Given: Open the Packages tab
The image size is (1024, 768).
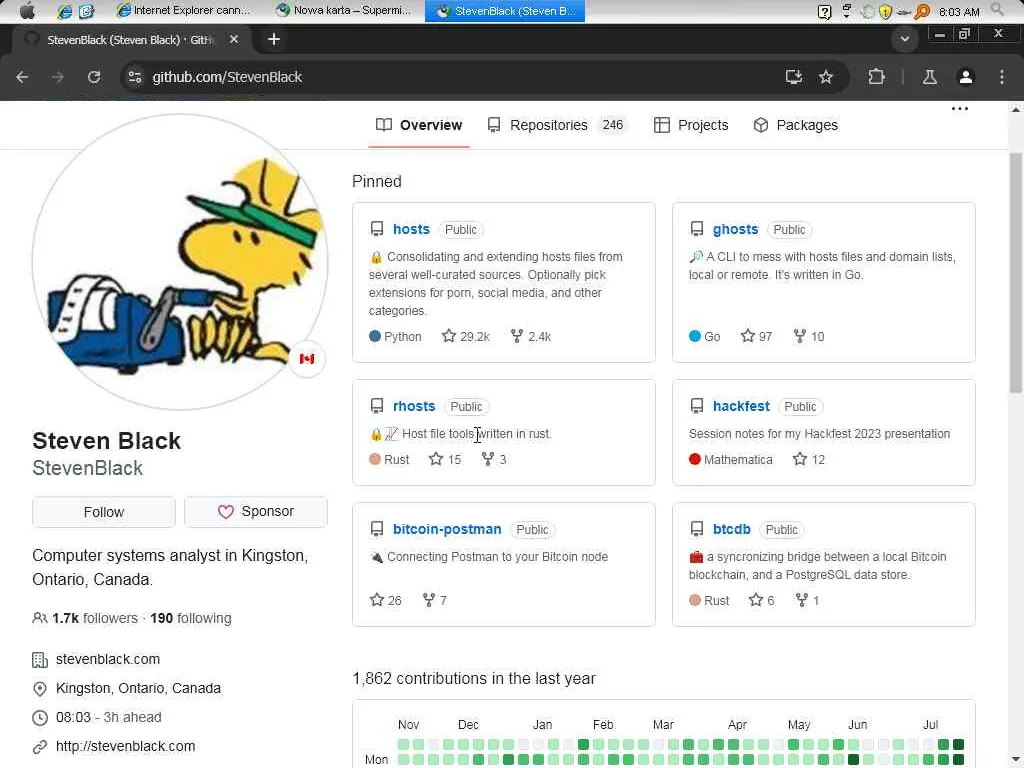Looking at the screenshot, I should [x=795, y=125].
